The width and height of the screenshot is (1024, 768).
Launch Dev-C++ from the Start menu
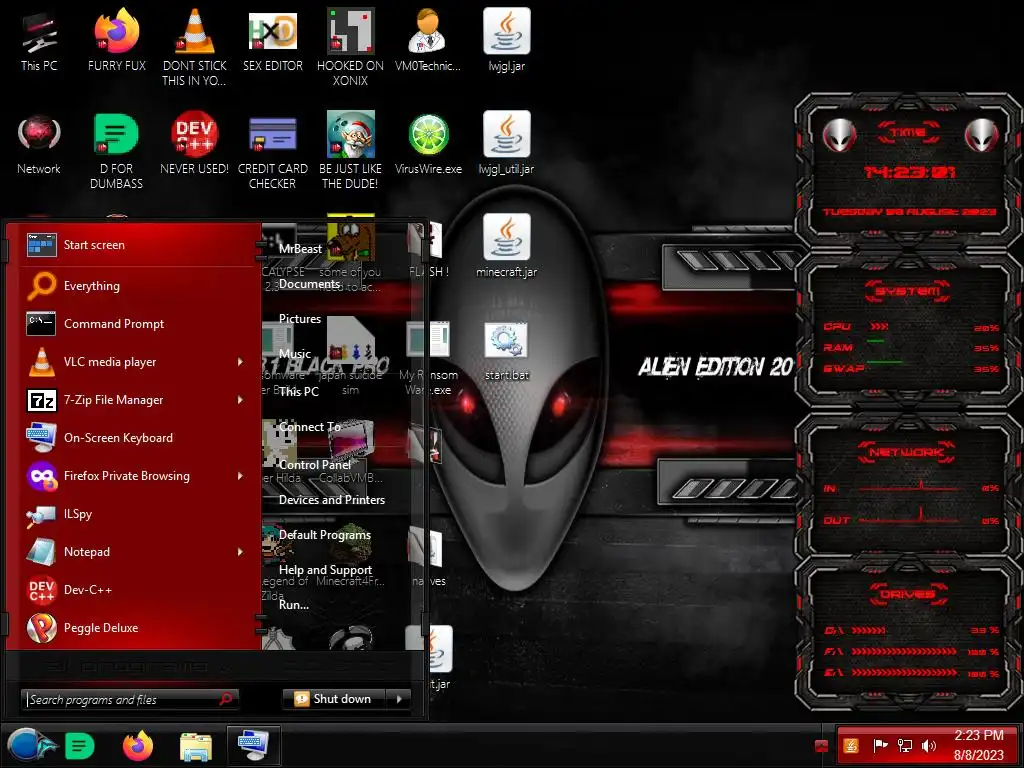pos(135,590)
